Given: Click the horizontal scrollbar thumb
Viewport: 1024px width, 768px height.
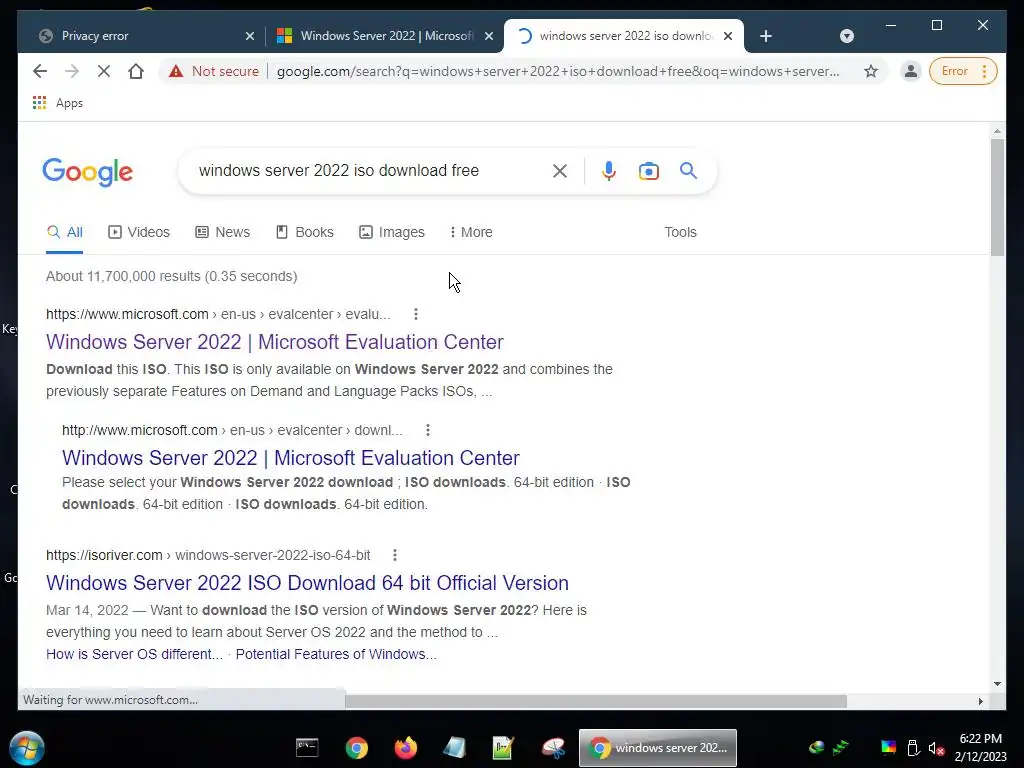Looking at the screenshot, I should tap(596, 701).
